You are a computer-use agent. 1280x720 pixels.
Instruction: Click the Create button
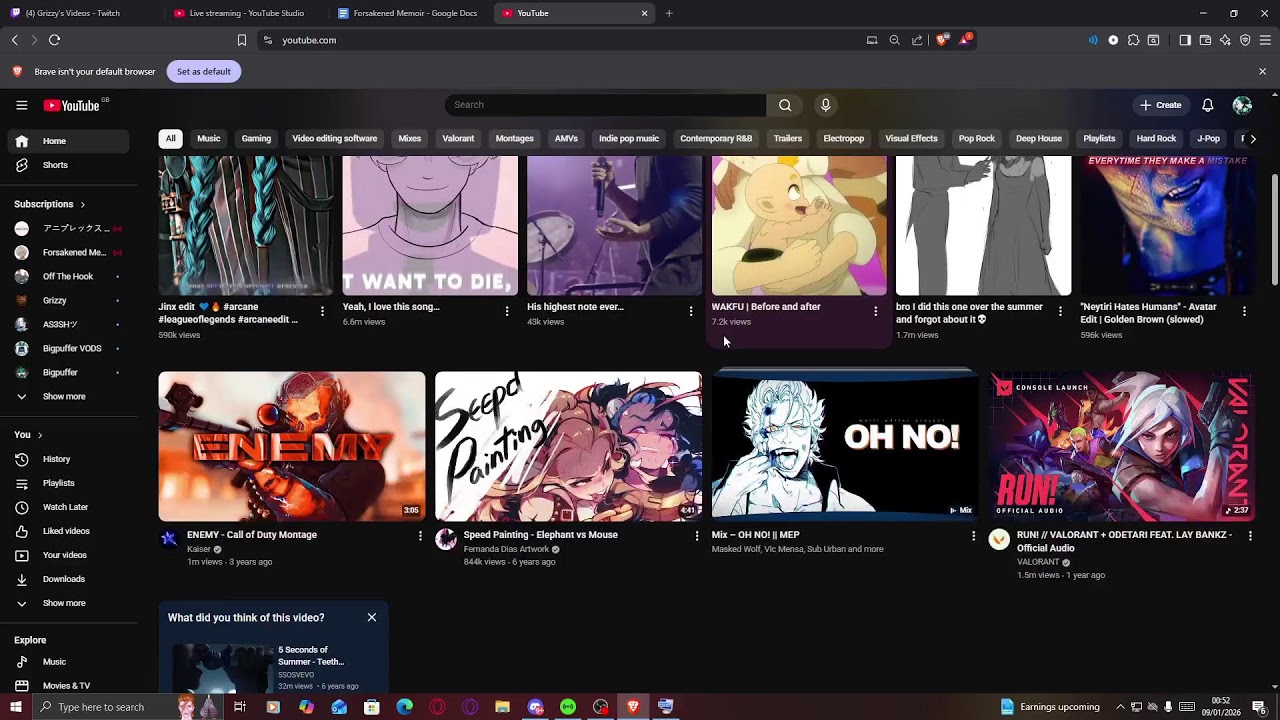click(1160, 105)
